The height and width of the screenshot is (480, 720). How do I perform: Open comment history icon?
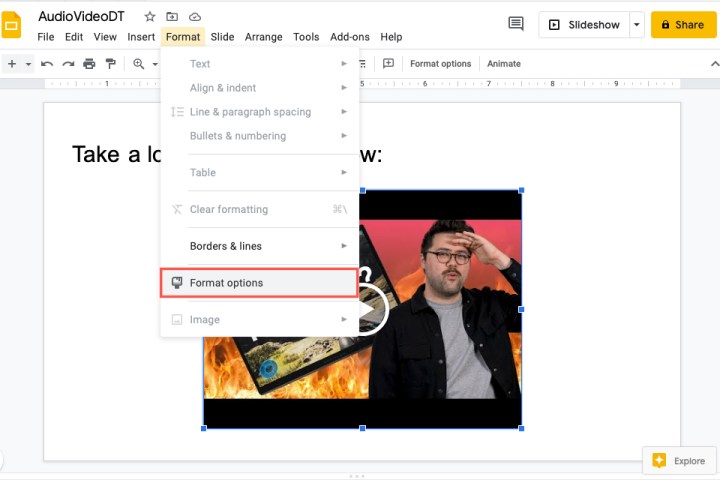tap(516, 24)
